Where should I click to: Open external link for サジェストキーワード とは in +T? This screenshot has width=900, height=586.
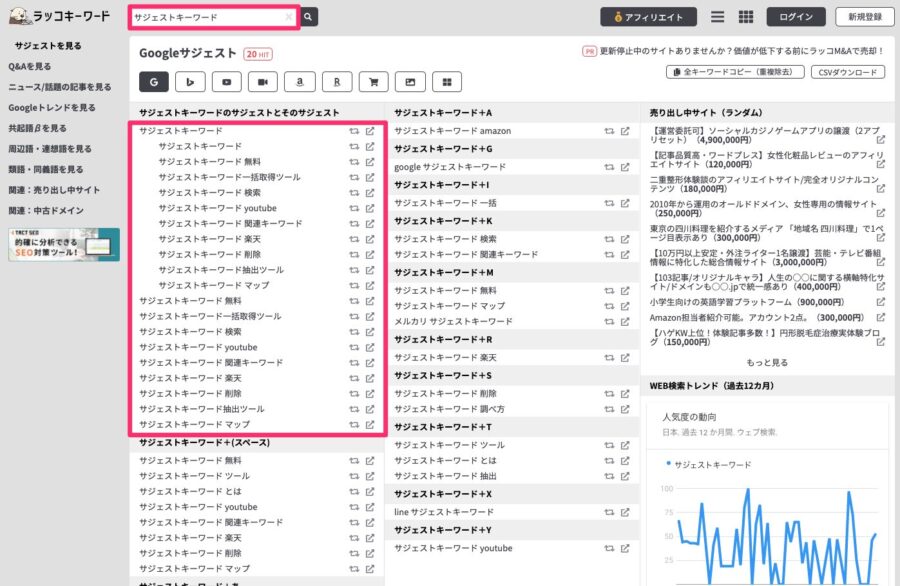point(625,460)
